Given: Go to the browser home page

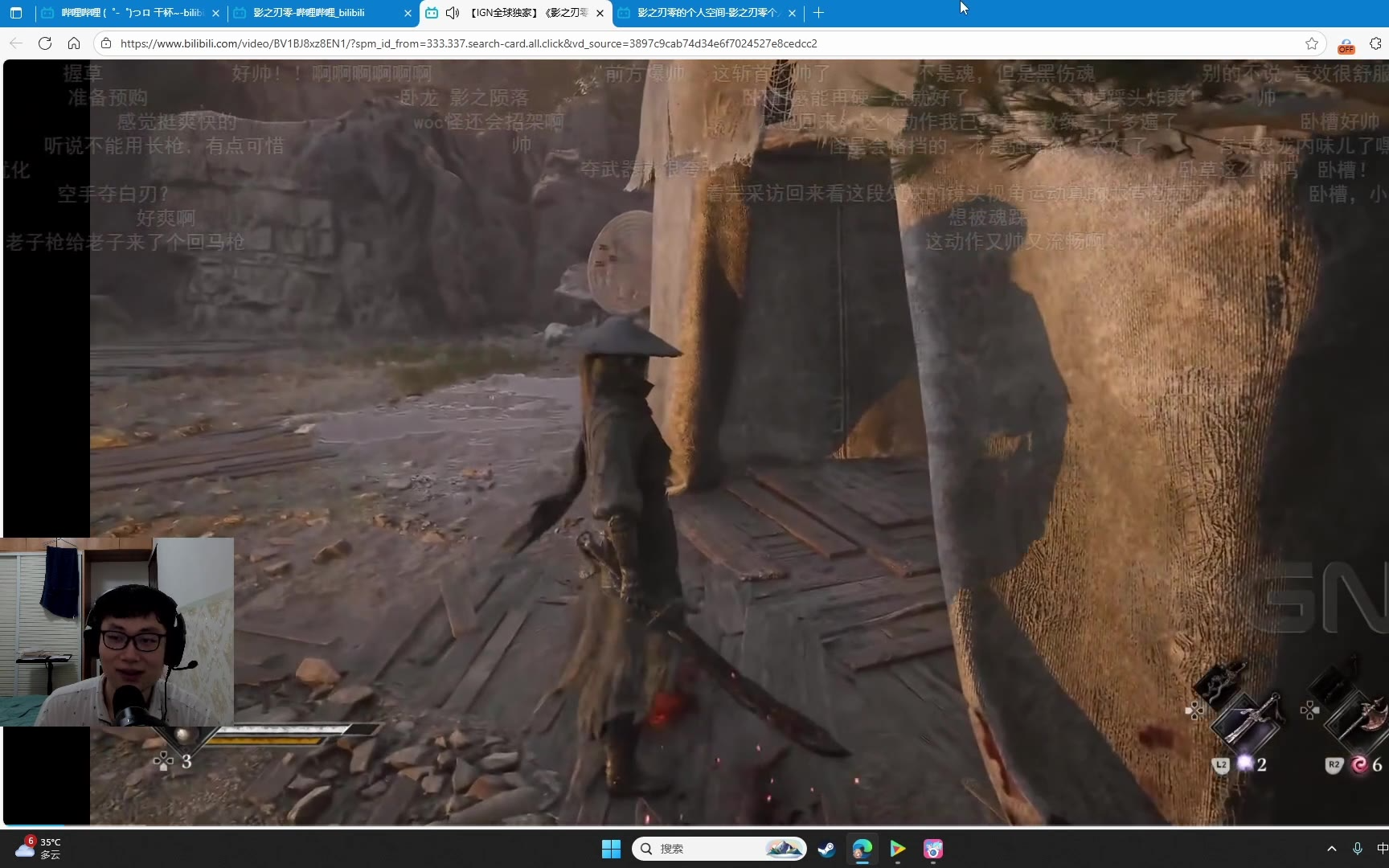Looking at the screenshot, I should click(74, 43).
